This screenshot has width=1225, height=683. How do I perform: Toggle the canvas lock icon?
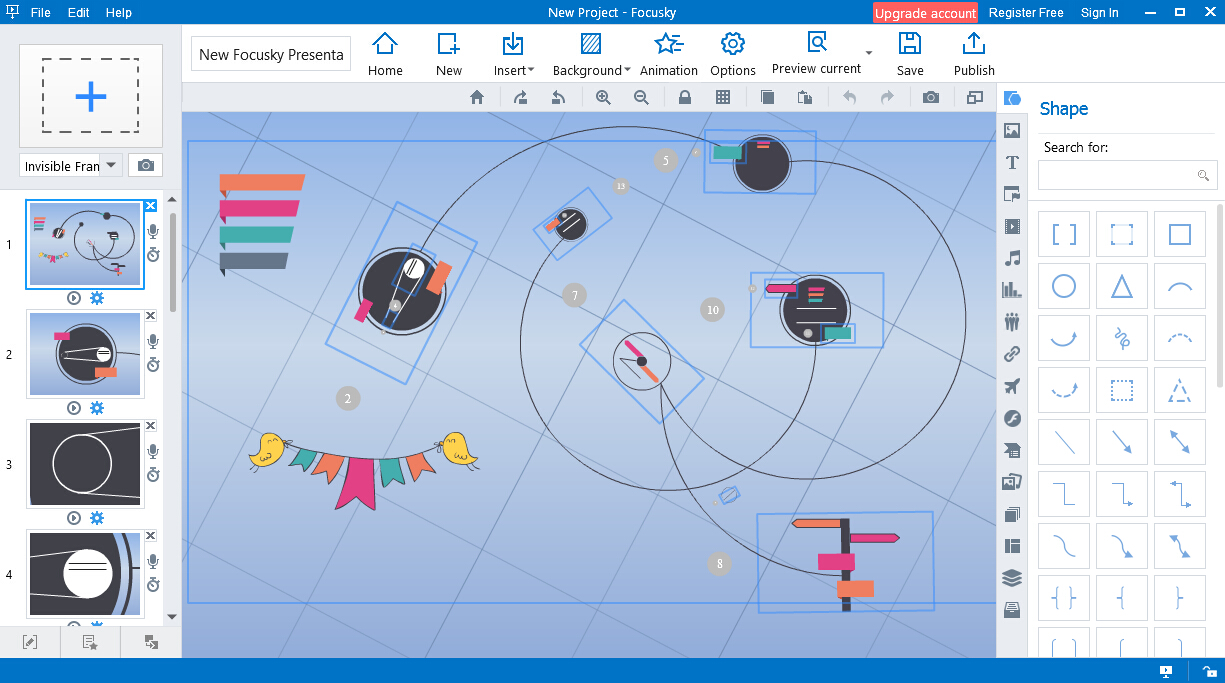(685, 97)
